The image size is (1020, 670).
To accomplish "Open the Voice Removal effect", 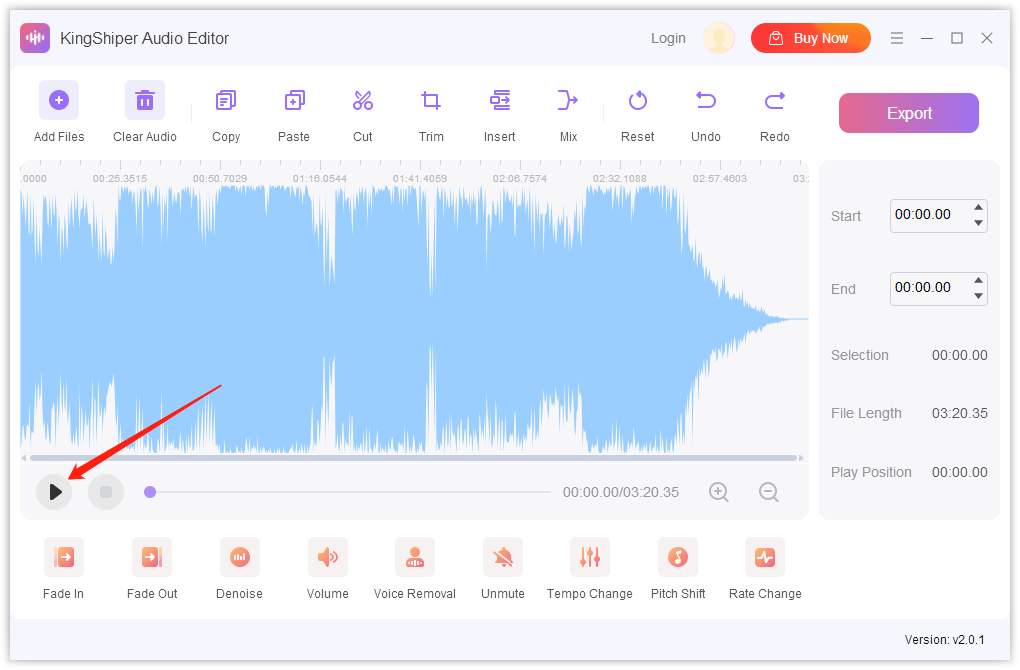I will 415,557.
